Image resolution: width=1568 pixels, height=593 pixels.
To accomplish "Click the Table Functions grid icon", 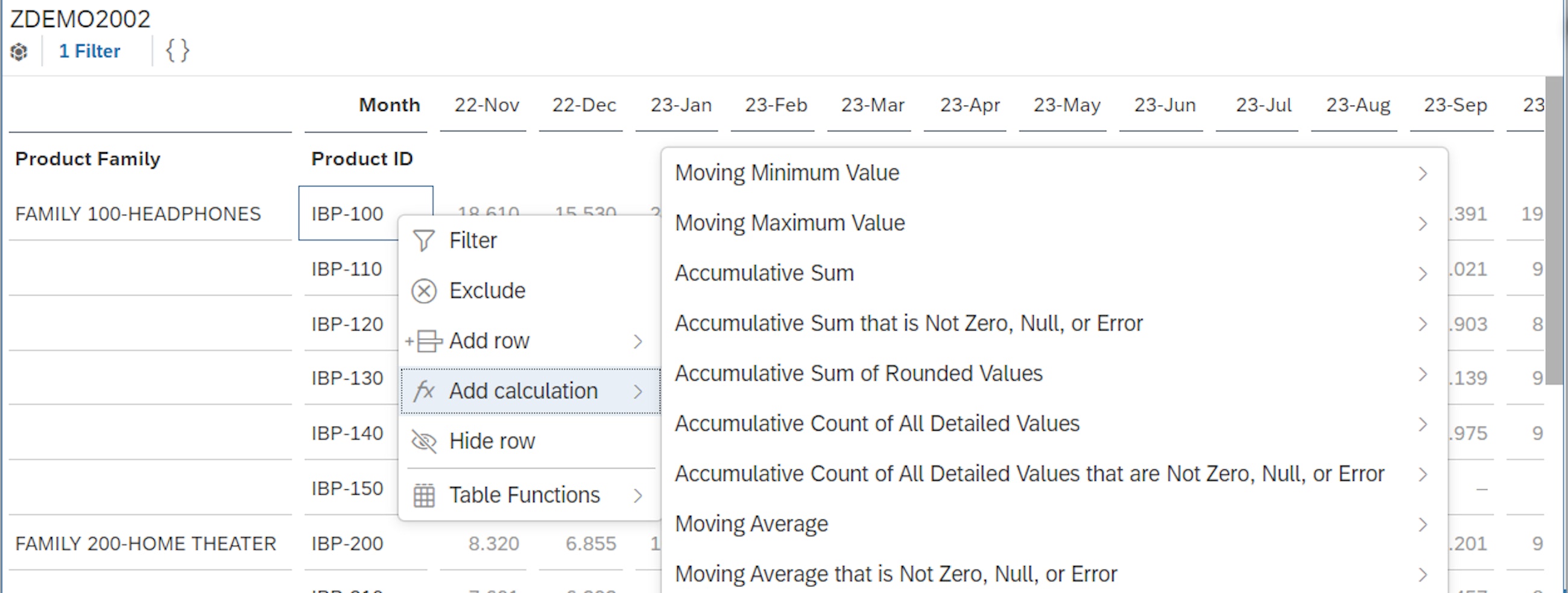I will [x=424, y=495].
